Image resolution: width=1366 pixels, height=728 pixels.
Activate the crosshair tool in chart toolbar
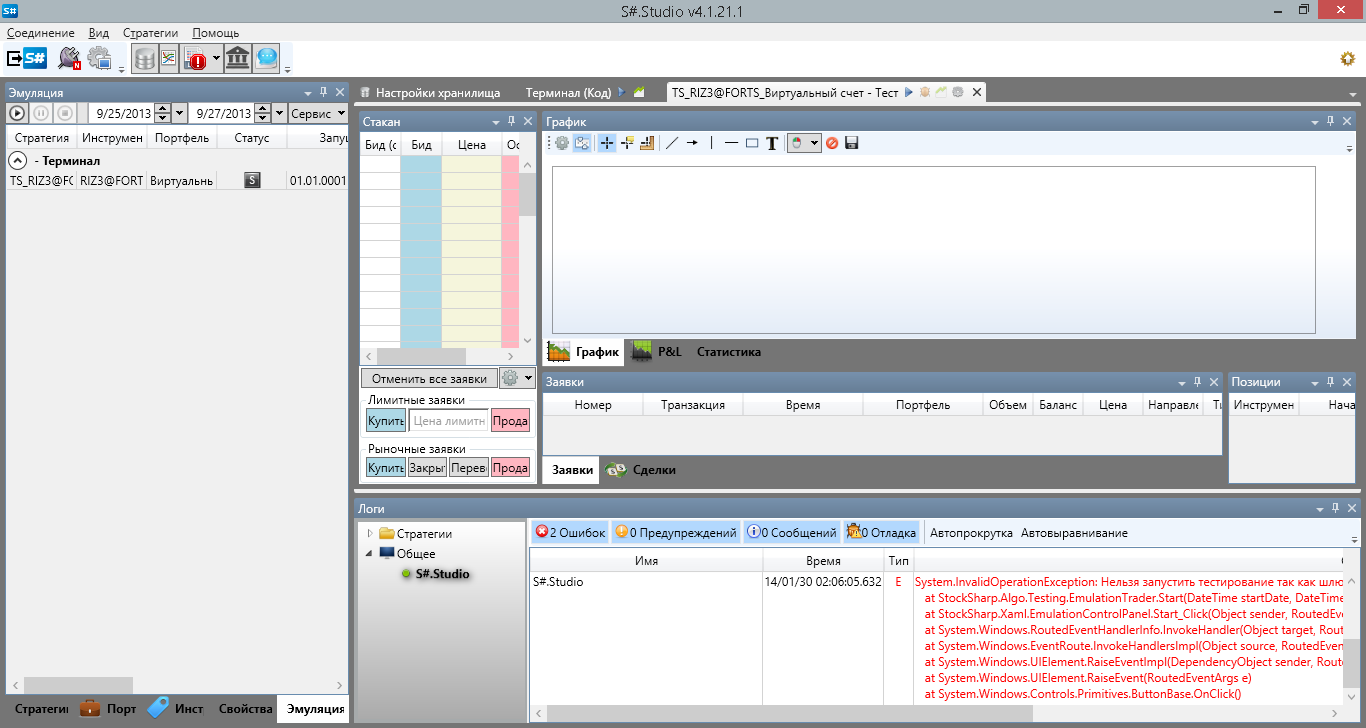(607, 143)
